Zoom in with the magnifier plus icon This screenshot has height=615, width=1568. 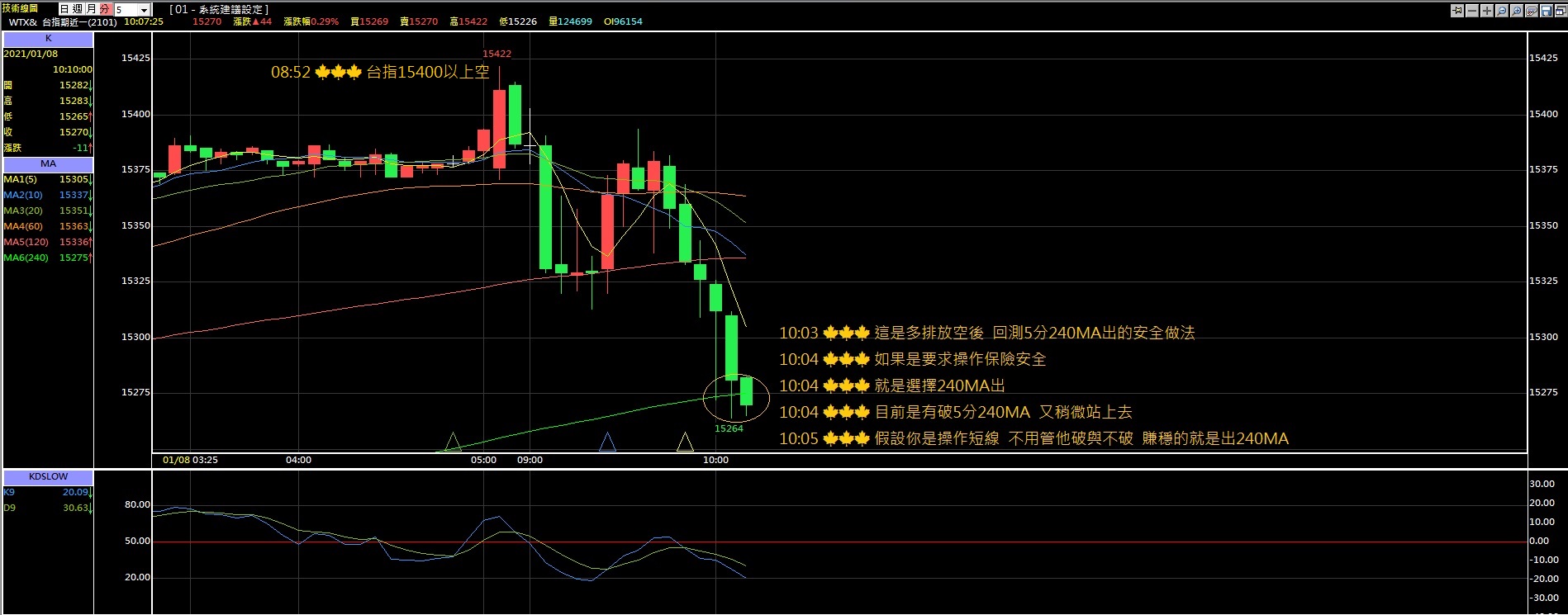tap(1517, 11)
